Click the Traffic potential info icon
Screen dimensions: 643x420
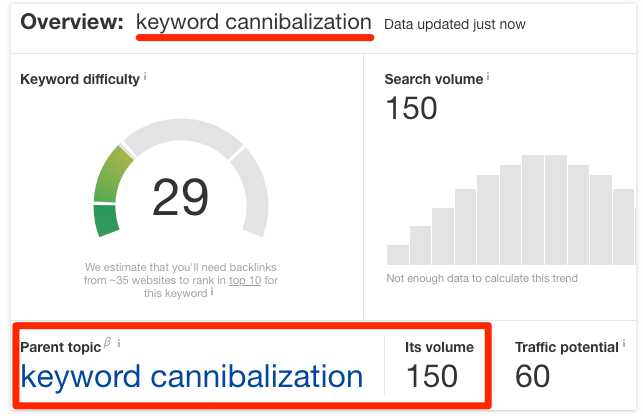[x=625, y=344]
